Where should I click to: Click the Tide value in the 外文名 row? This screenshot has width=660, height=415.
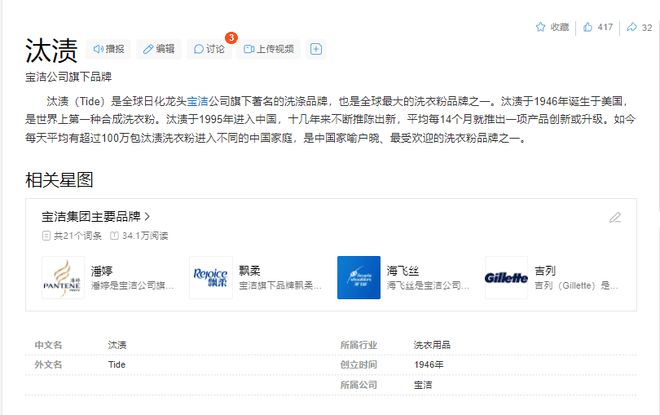click(117, 365)
